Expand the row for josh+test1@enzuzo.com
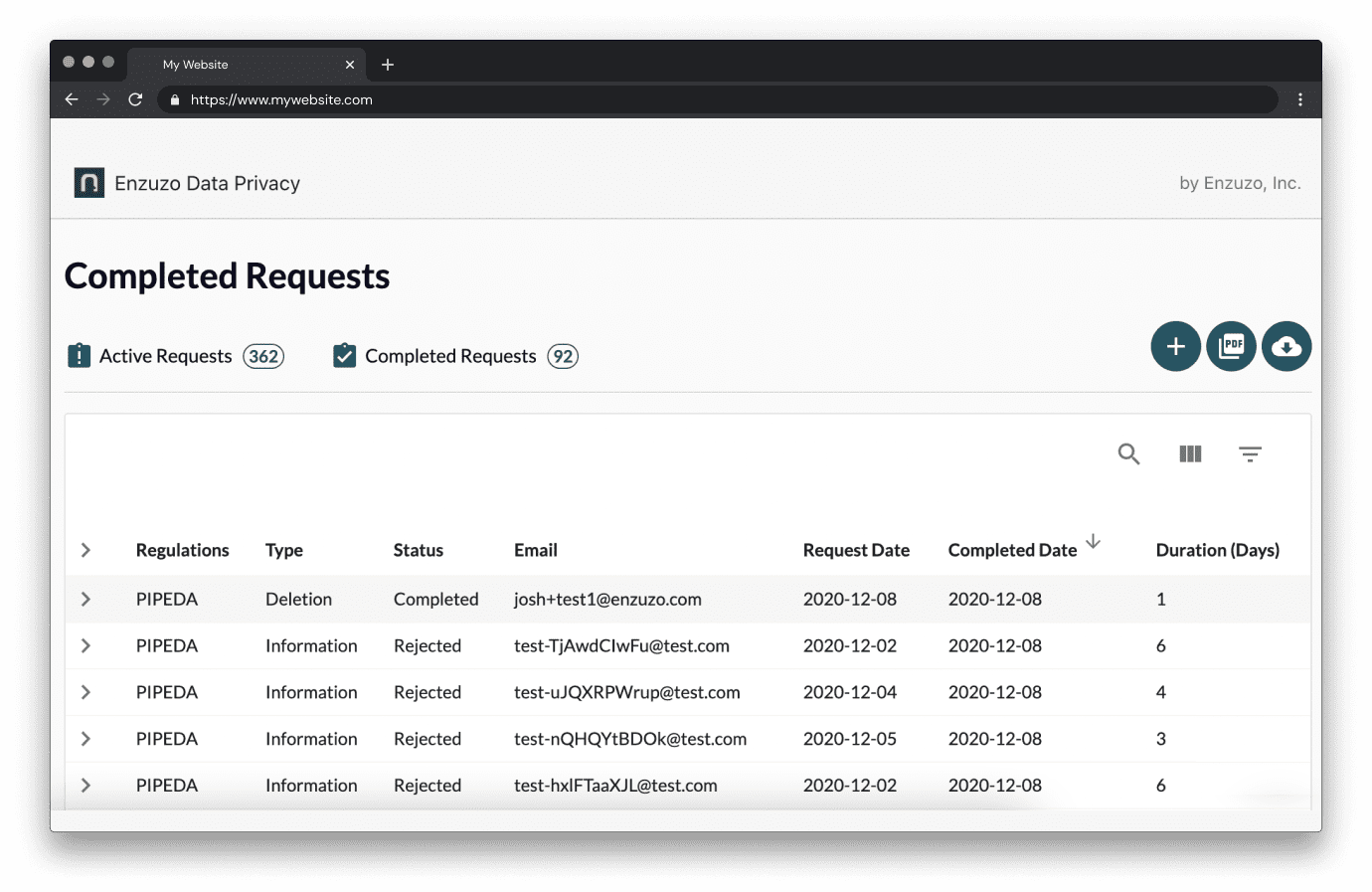 86,599
